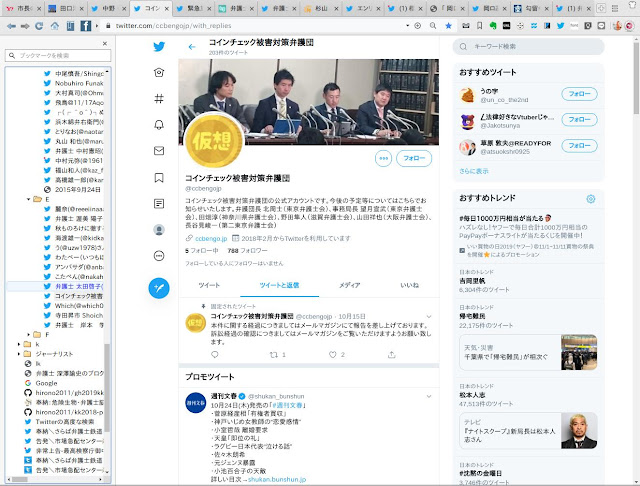Switch to the ツイート tab

tap(209, 285)
